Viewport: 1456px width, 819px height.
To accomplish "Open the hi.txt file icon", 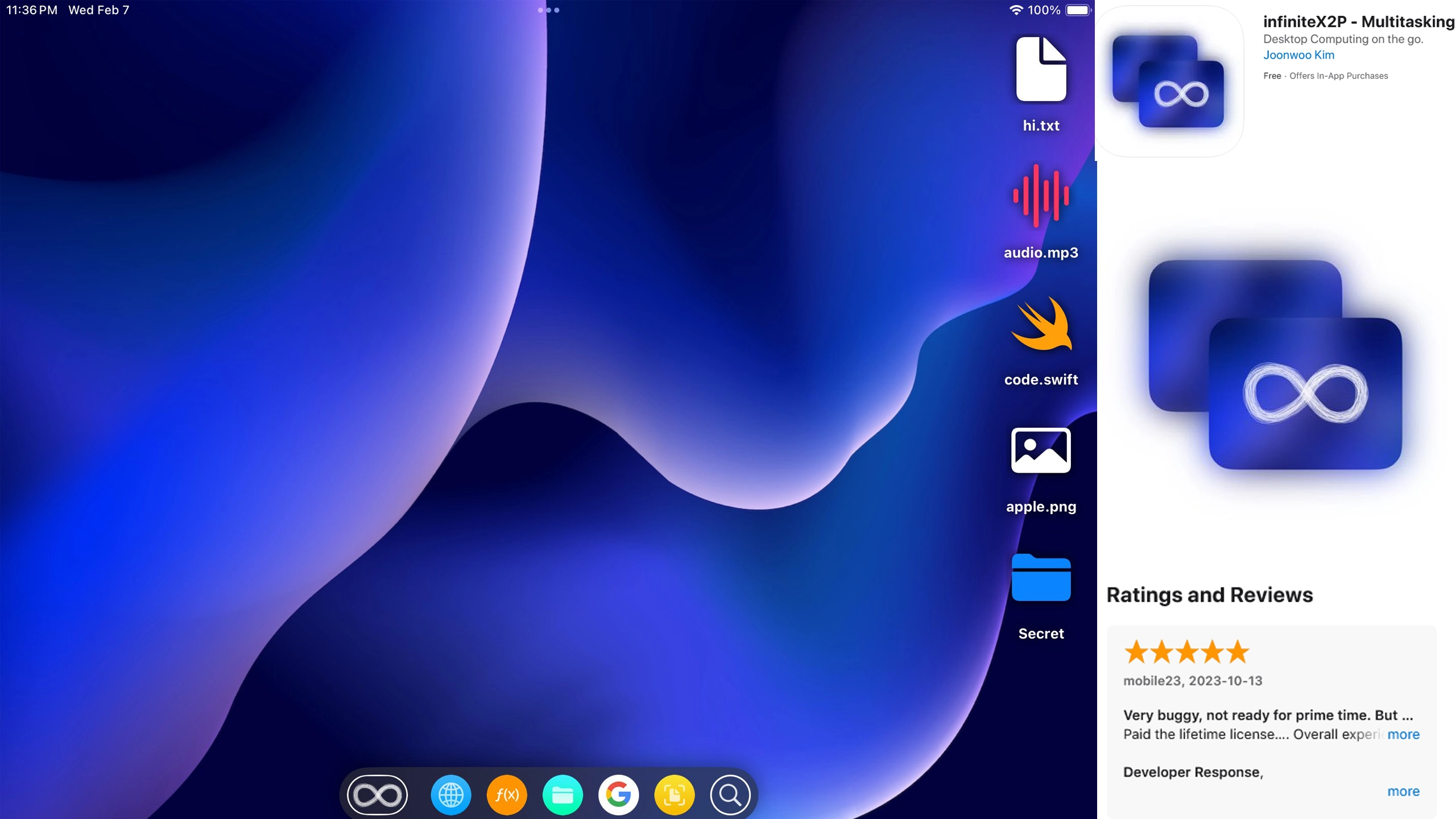I will coord(1041,69).
